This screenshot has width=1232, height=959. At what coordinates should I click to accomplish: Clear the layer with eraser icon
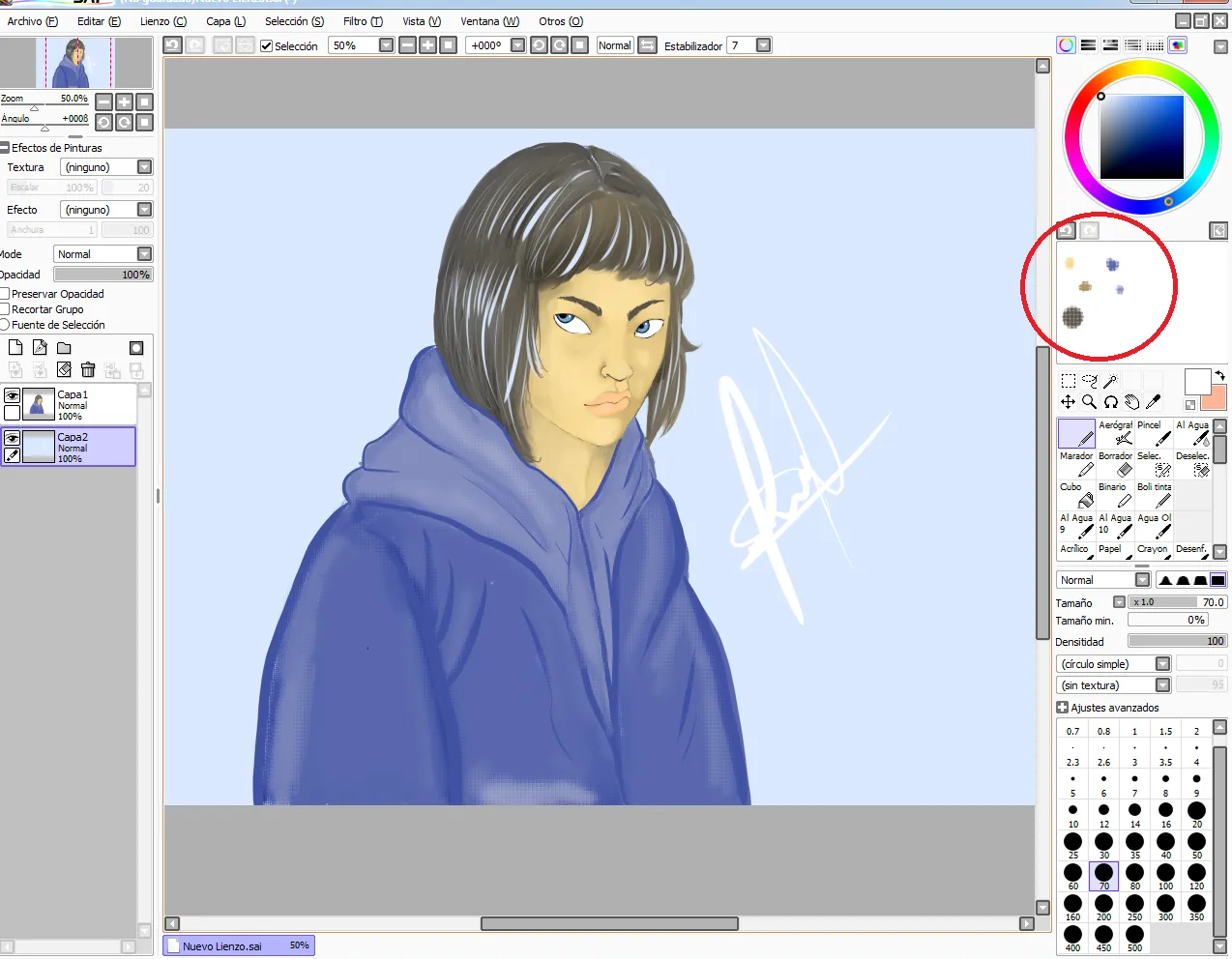(x=64, y=369)
